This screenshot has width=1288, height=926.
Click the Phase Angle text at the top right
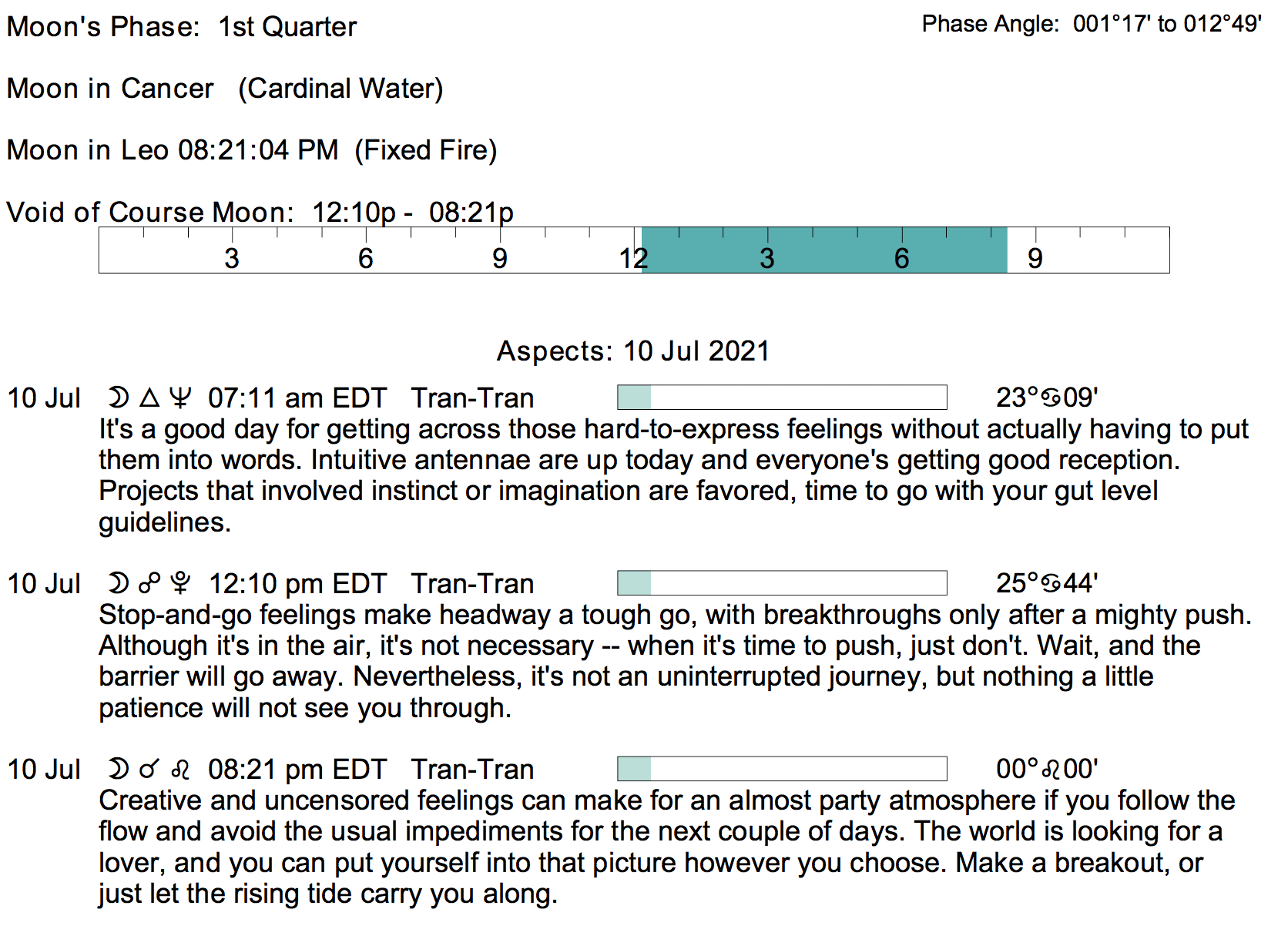point(1092,24)
